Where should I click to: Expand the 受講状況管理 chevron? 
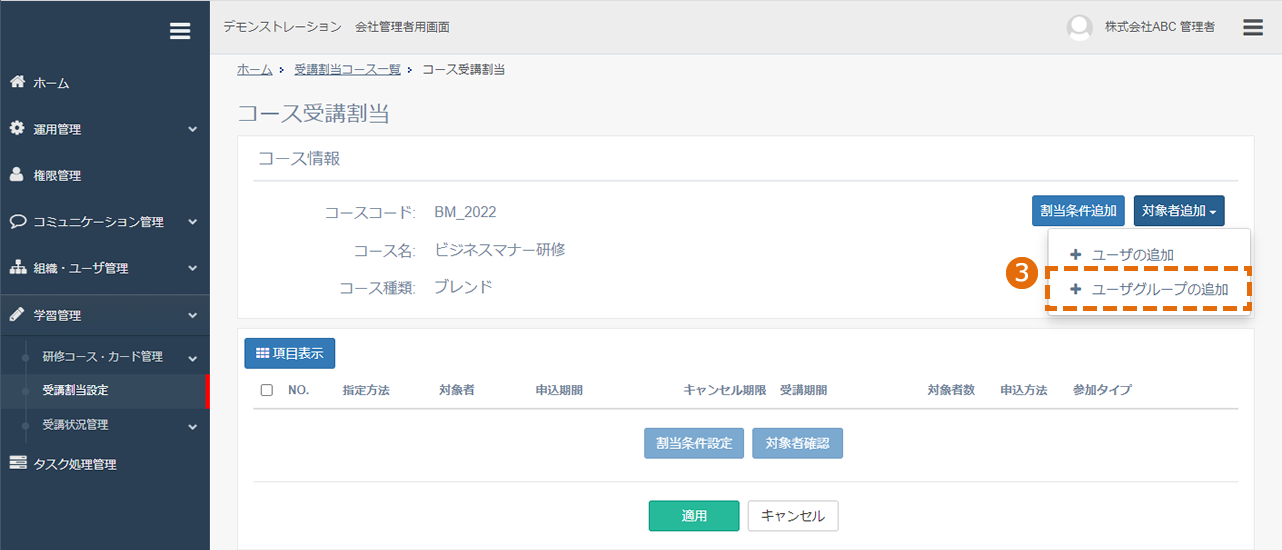[x=192, y=425]
